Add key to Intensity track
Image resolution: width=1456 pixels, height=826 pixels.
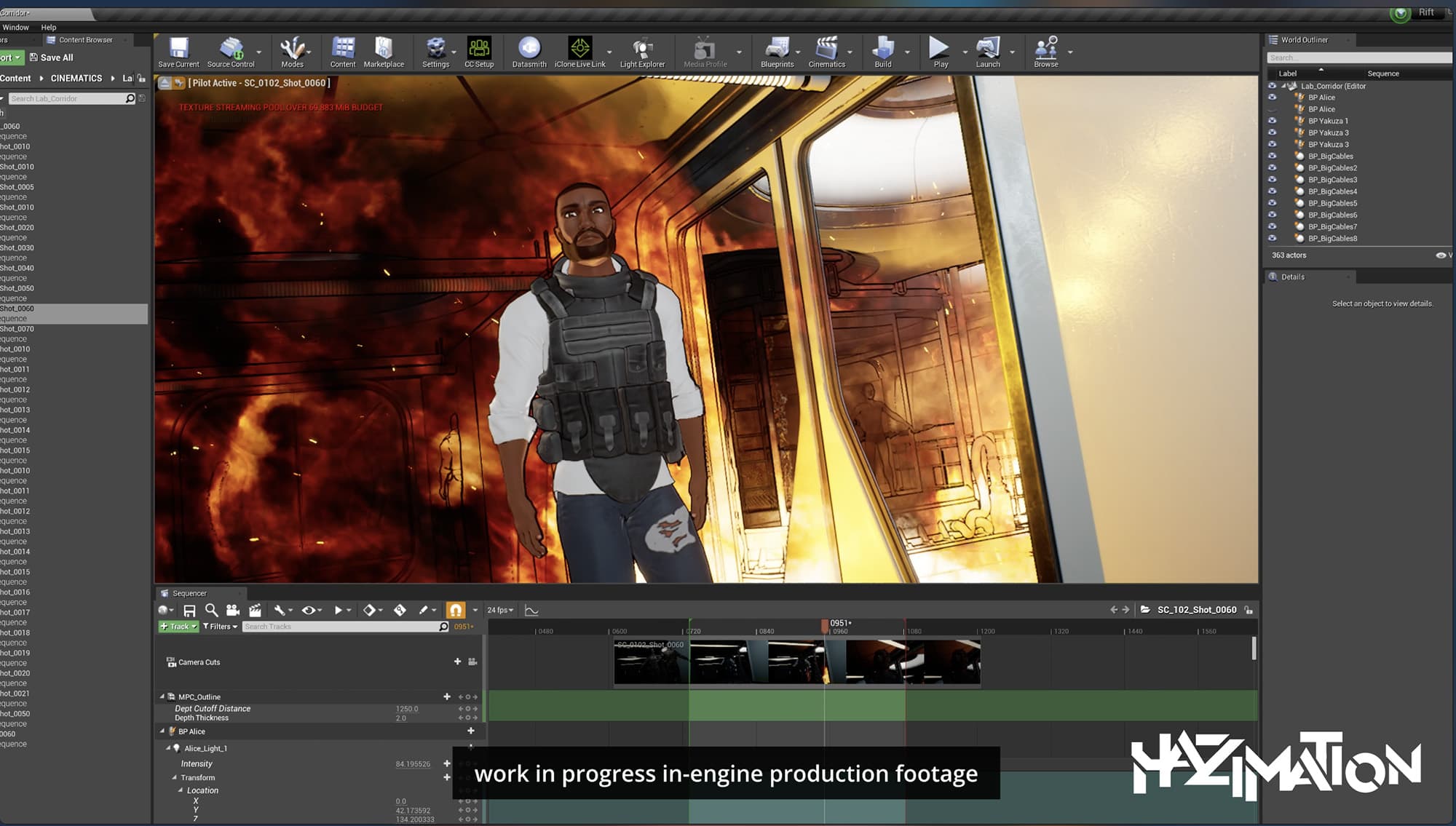pos(447,763)
